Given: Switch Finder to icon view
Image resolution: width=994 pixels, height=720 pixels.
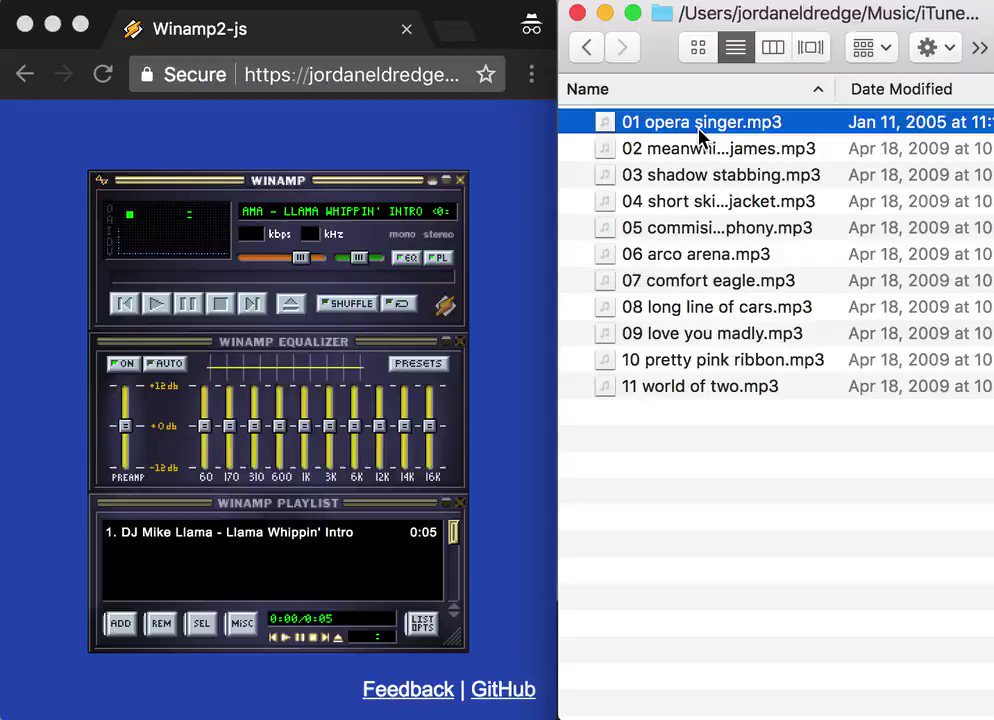Looking at the screenshot, I should (x=699, y=47).
